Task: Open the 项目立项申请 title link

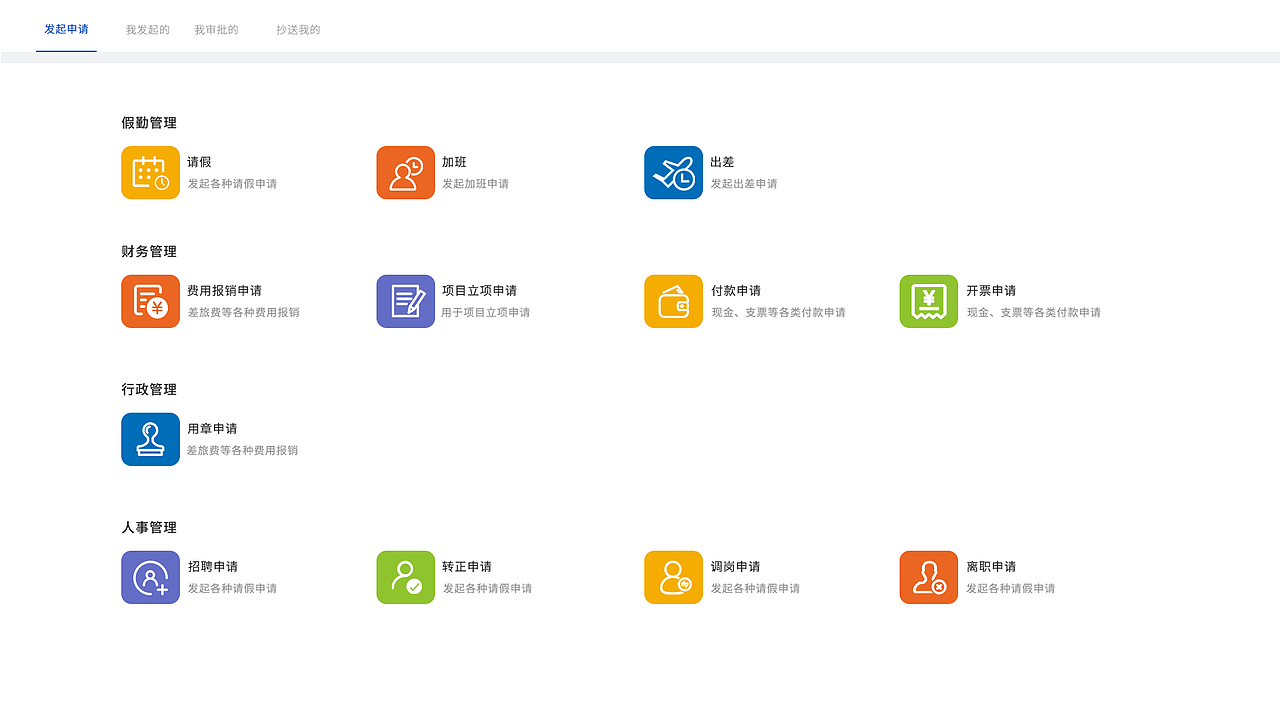Action: pyautogui.click(x=479, y=291)
